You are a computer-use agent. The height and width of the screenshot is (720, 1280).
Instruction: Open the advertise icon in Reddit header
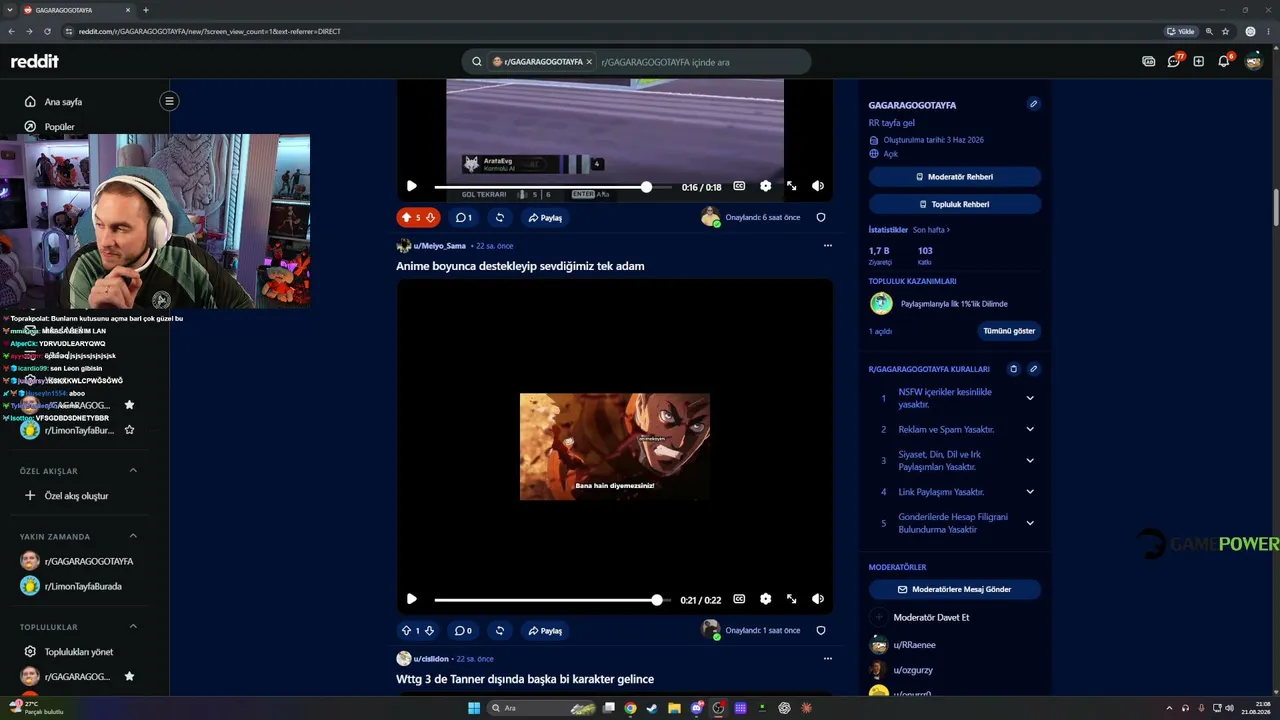[1148, 61]
